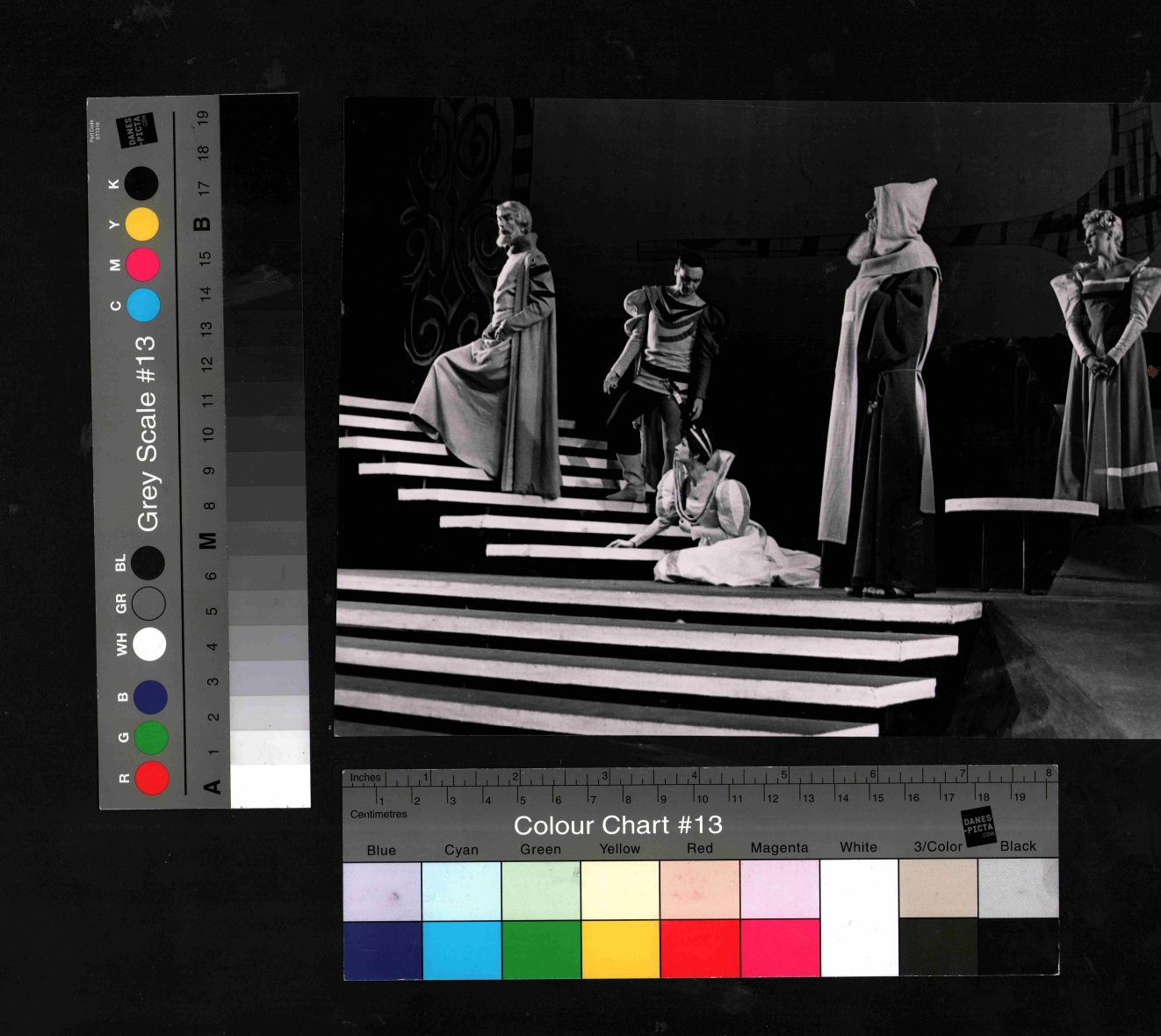Click the Danes Picta logo on colour chart
Viewport: 1161px width, 1036px height.
click(x=977, y=828)
